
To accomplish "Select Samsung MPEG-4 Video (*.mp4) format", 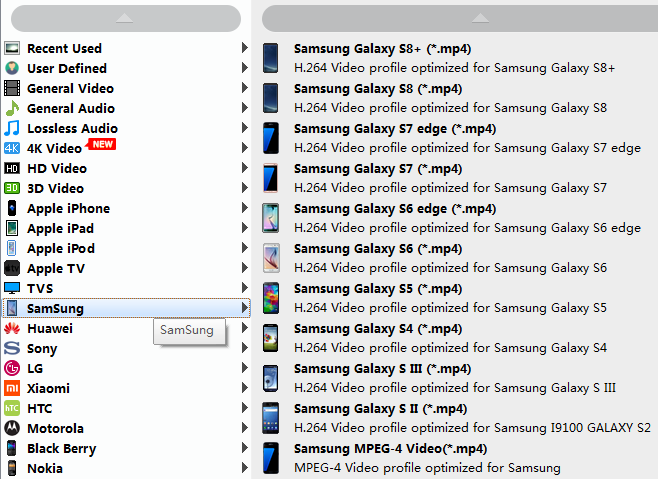I will (x=396, y=448).
